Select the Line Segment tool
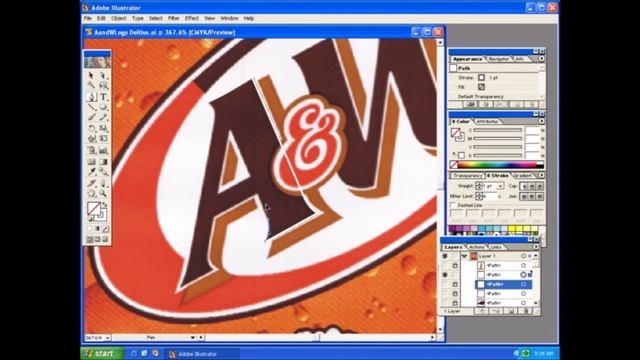This screenshot has height=360, width=640. point(91,107)
